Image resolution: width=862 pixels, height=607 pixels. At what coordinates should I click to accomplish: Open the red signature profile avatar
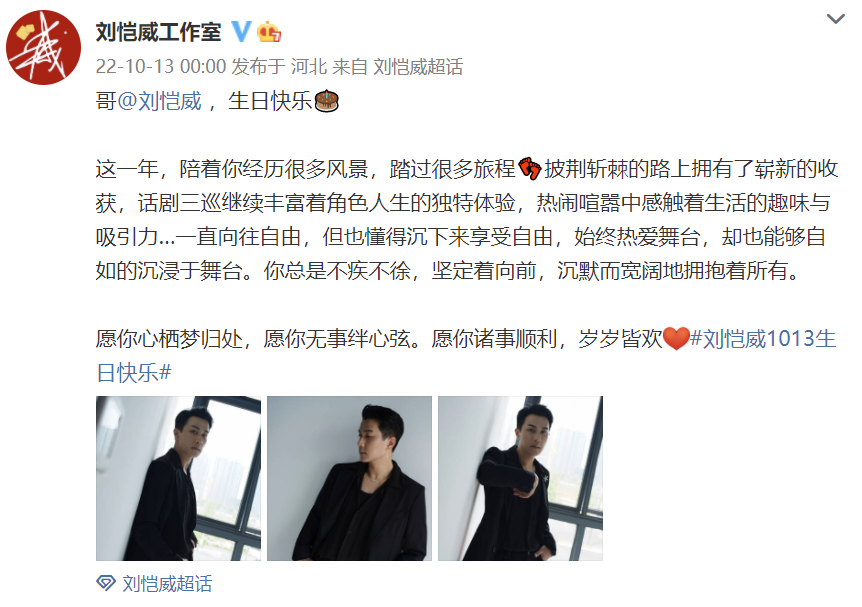pos(43,47)
